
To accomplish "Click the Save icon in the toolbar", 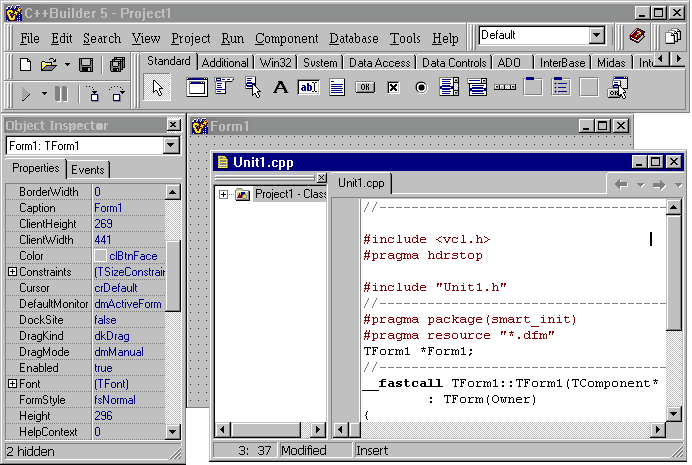I will pyautogui.click(x=86, y=65).
